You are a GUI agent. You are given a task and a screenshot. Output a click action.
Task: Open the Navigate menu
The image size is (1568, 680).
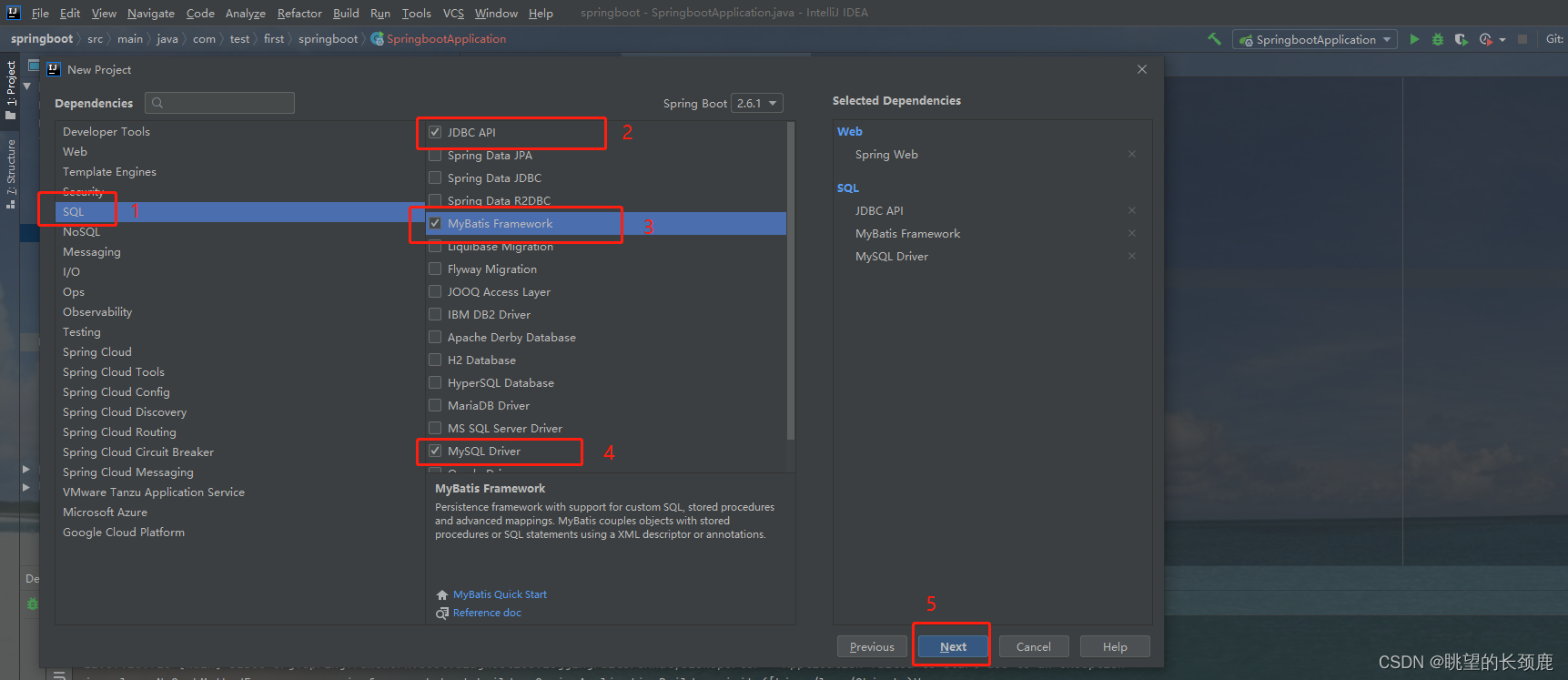pyautogui.click(x=151, y=13)
